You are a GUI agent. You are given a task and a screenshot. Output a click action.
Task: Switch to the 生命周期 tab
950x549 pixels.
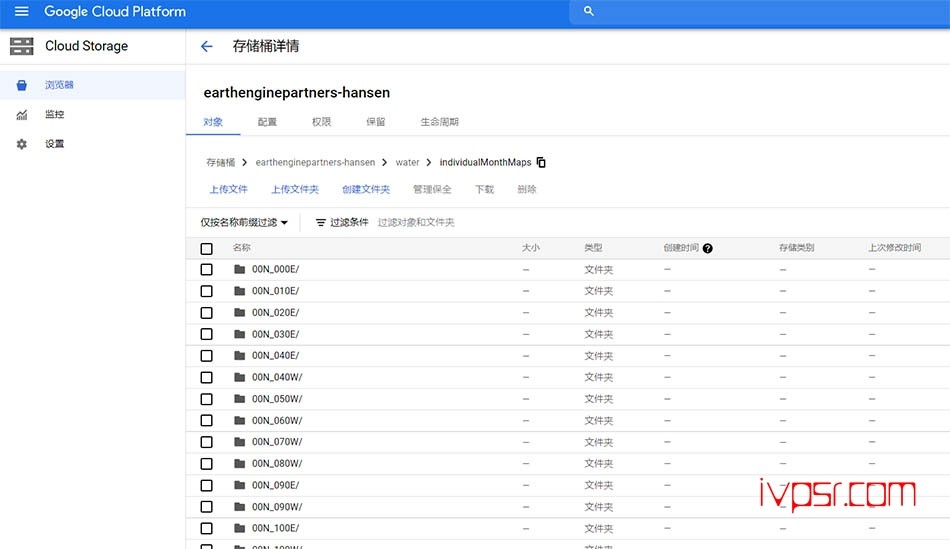click(440, 122)
